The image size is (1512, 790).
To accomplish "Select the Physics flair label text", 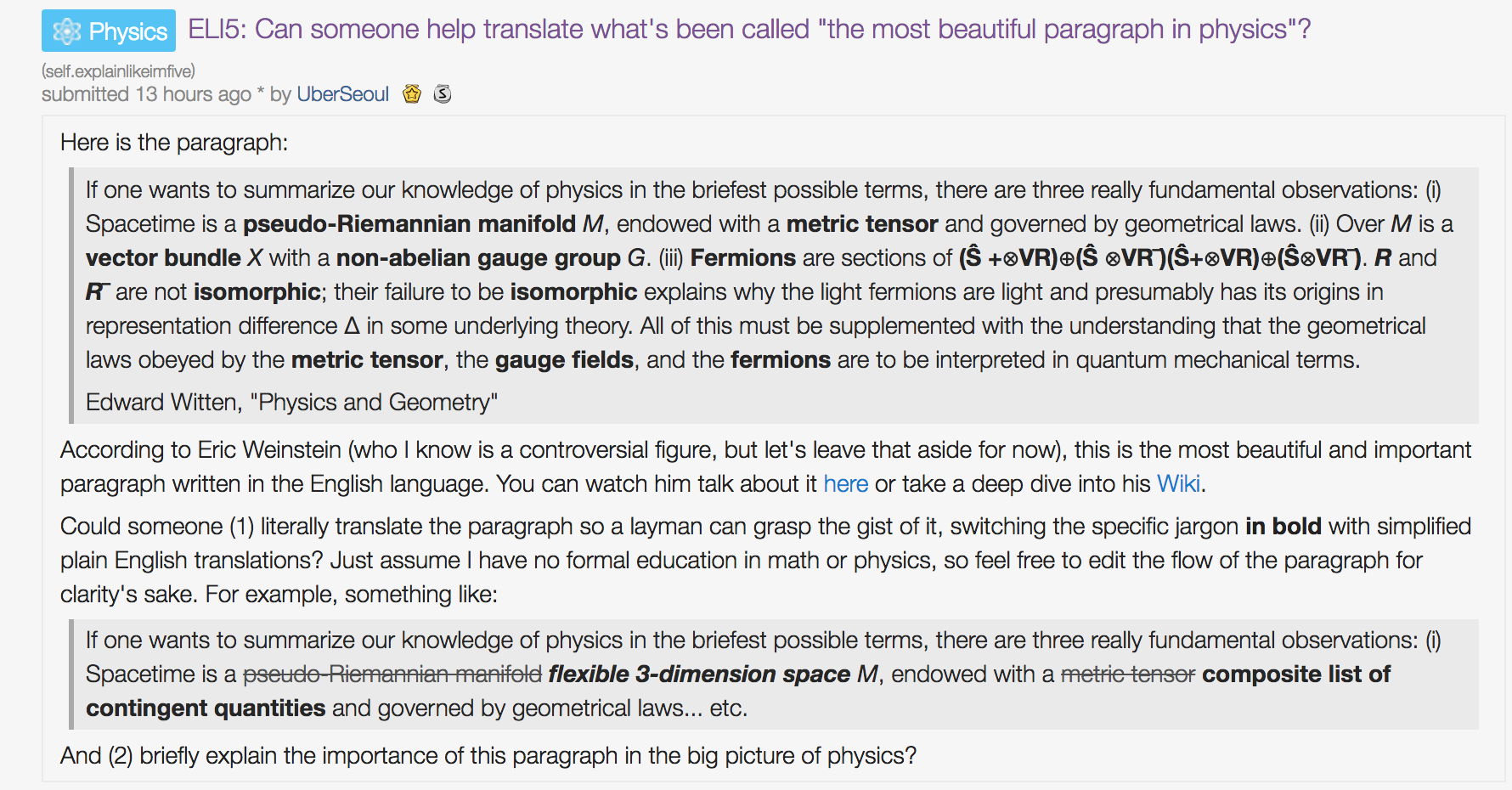I will (x=128, y=31).
